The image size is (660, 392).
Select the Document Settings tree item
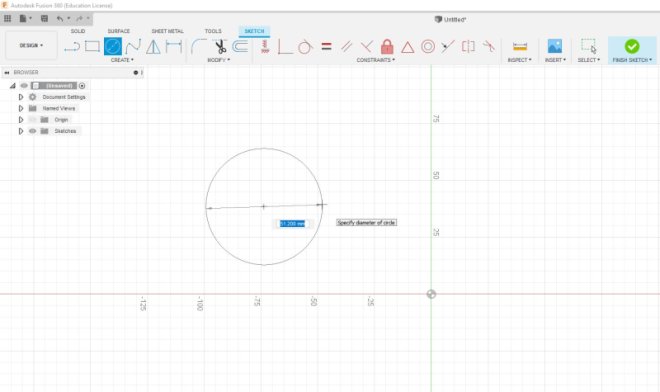(64, 97)
